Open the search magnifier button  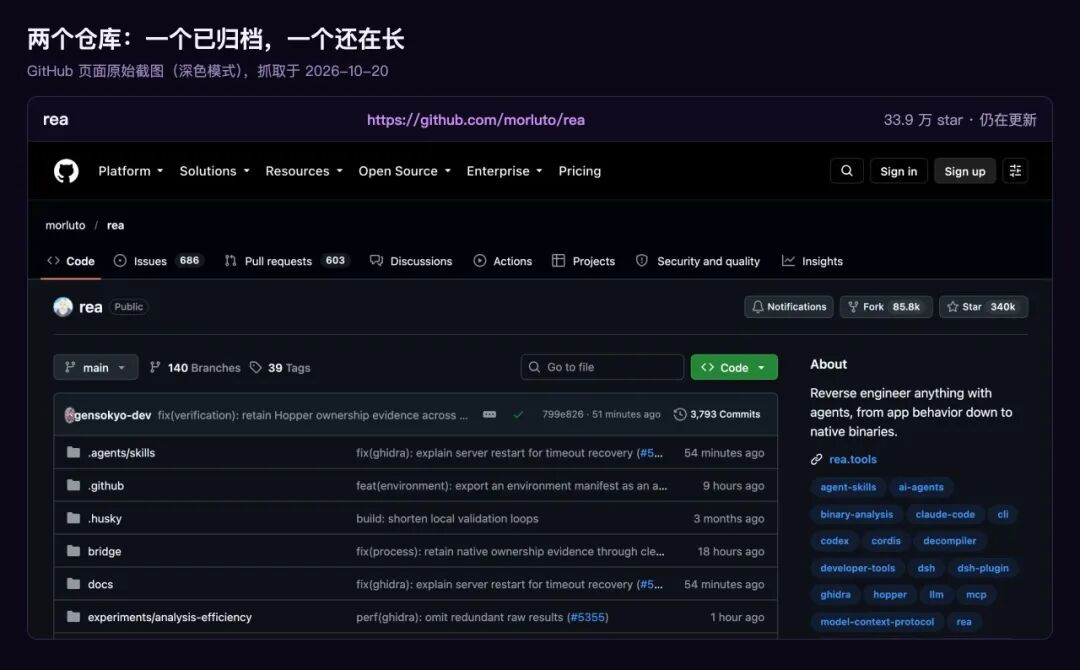tap(847, 171)
